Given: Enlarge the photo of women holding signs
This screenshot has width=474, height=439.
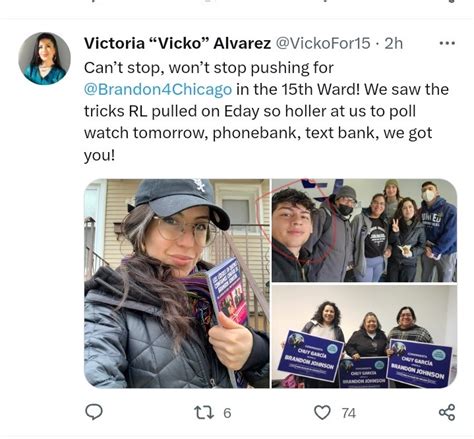Looking at the screenshot, I should 364,336.
